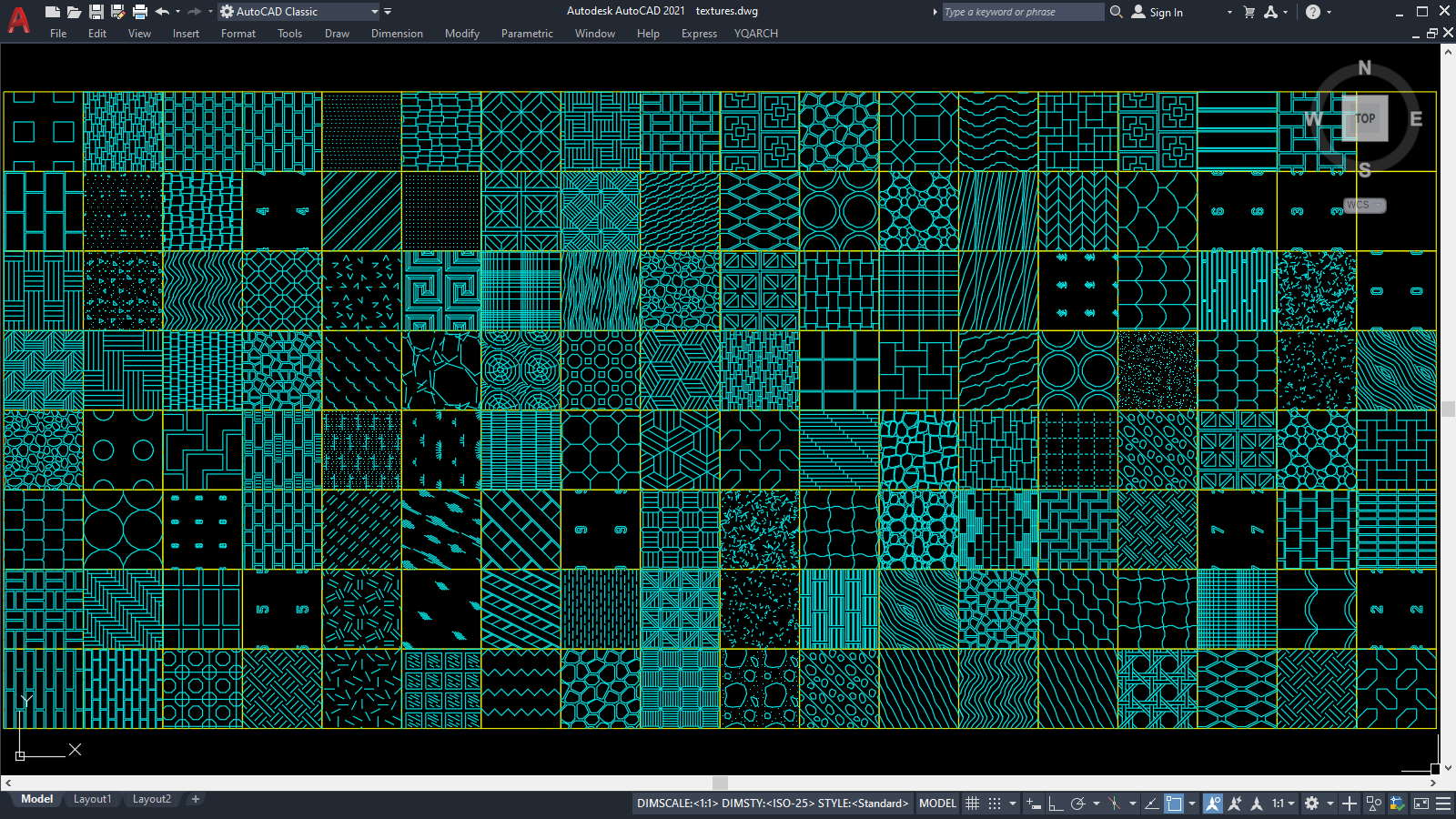This screenshot has height=819, width=1456.
Task: Click the Sign In link
Action: (x=1166, y=11)
